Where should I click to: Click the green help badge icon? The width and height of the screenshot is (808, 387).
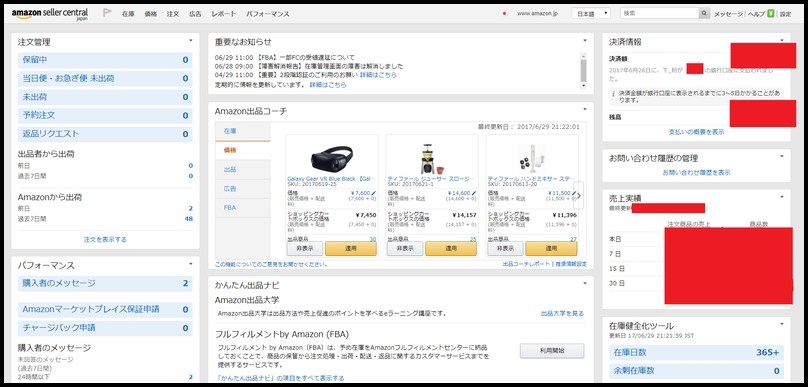(771, 14)
